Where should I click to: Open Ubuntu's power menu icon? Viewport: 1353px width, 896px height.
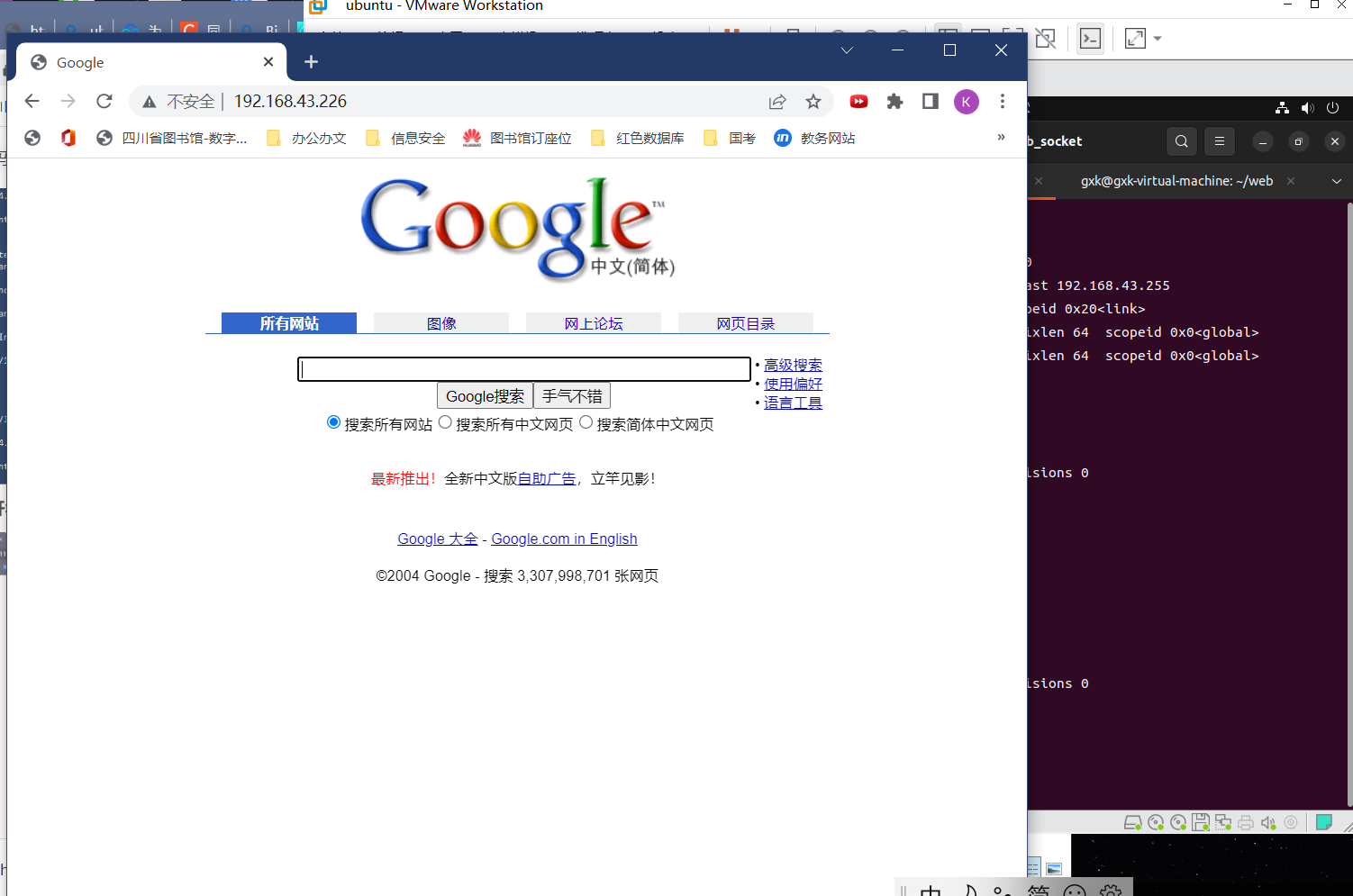1333,108
